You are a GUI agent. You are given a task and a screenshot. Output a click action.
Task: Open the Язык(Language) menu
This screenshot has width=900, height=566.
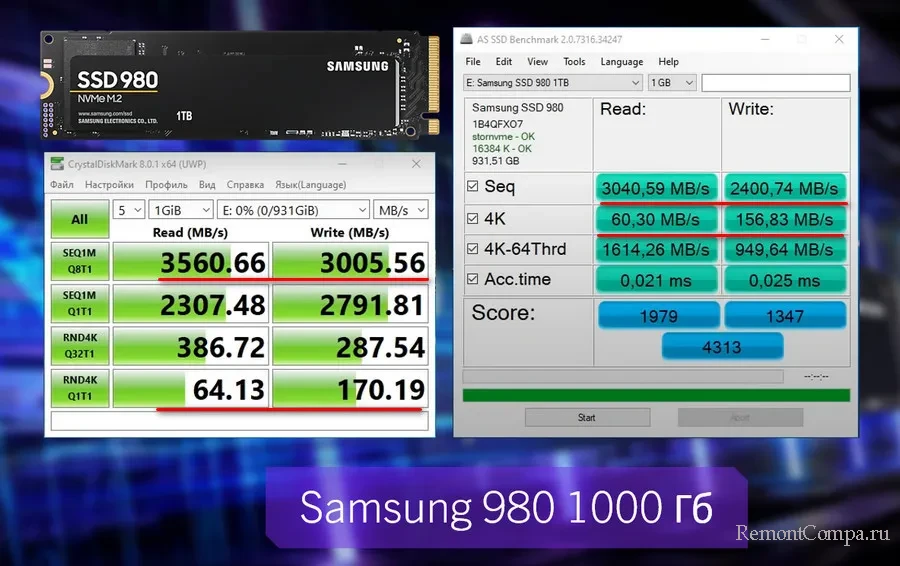click(x=311, y=185)
